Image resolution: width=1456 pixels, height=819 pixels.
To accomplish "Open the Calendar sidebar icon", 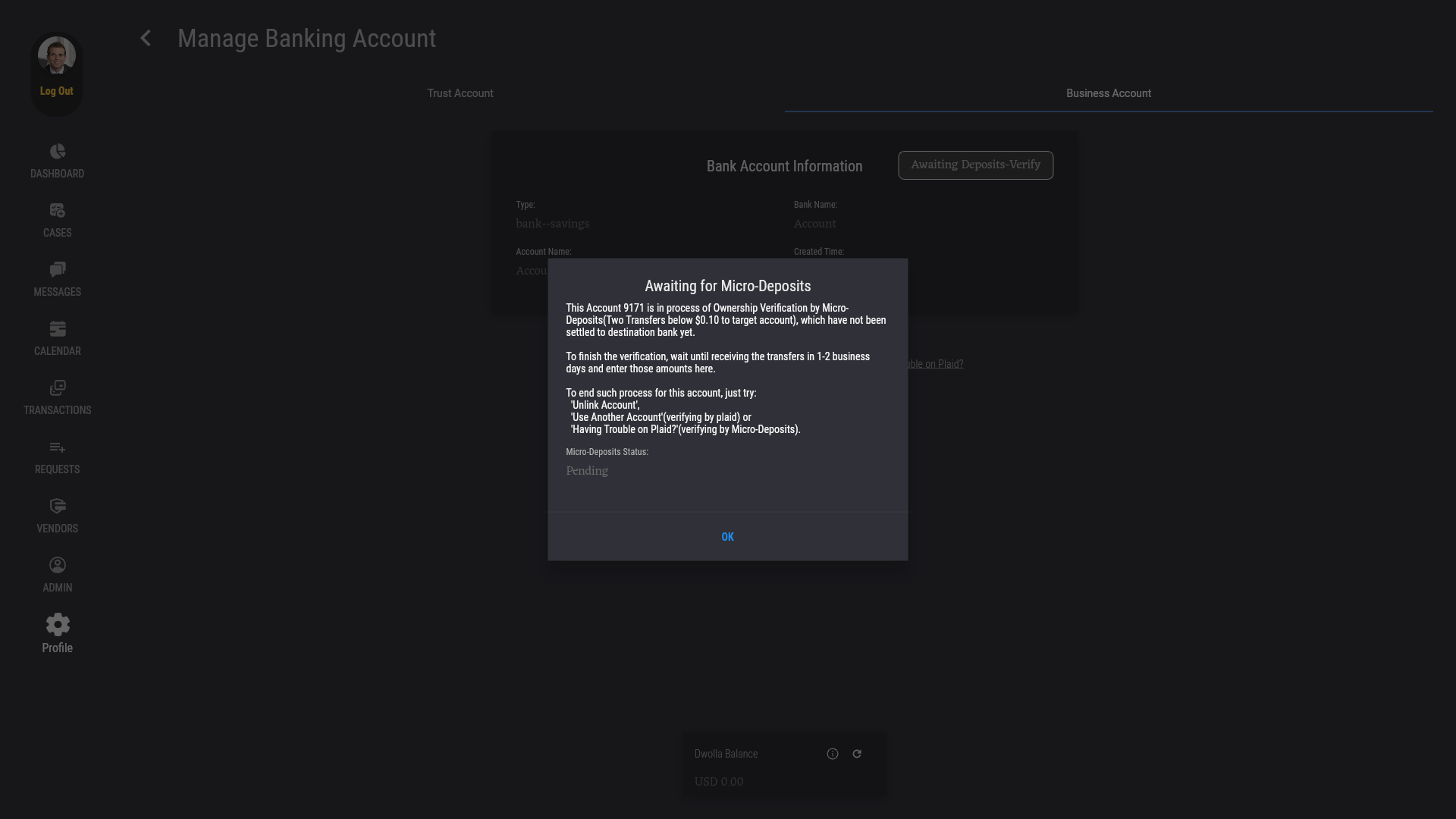I will [58, 329].
